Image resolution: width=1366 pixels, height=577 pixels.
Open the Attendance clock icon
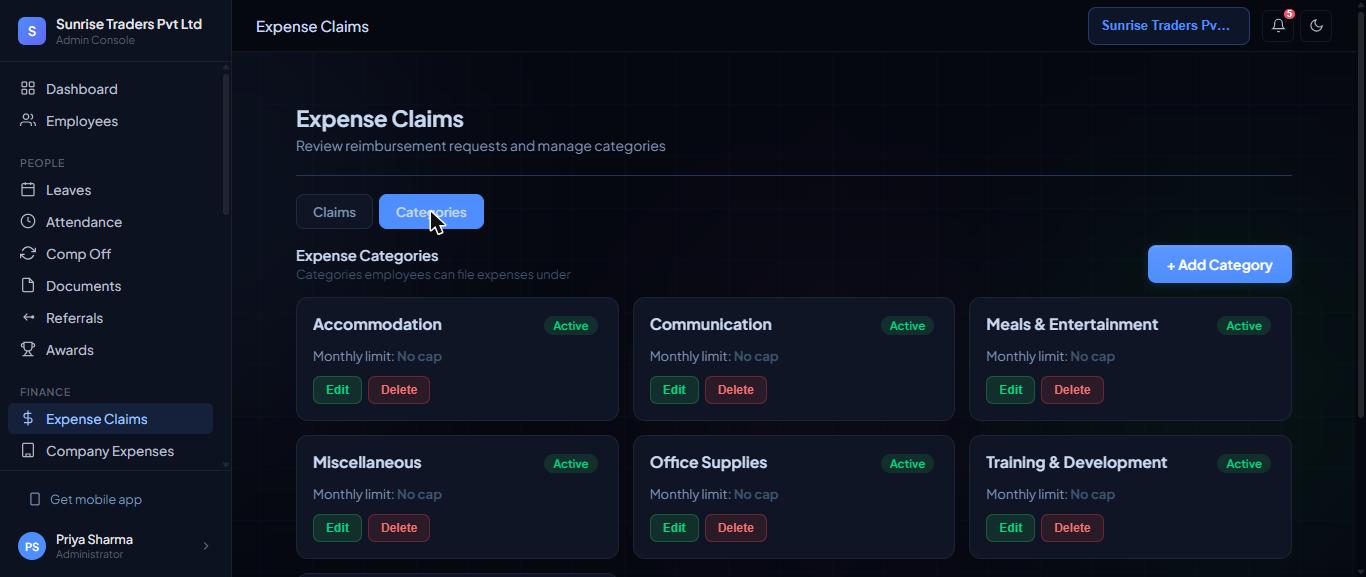[x=28, y=222]
